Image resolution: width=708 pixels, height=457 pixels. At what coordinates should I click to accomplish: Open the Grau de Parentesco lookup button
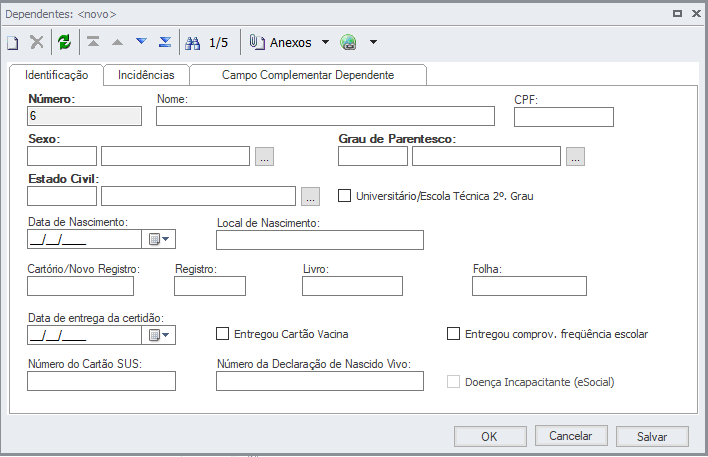pyautogui.click(x=576, y=157)
